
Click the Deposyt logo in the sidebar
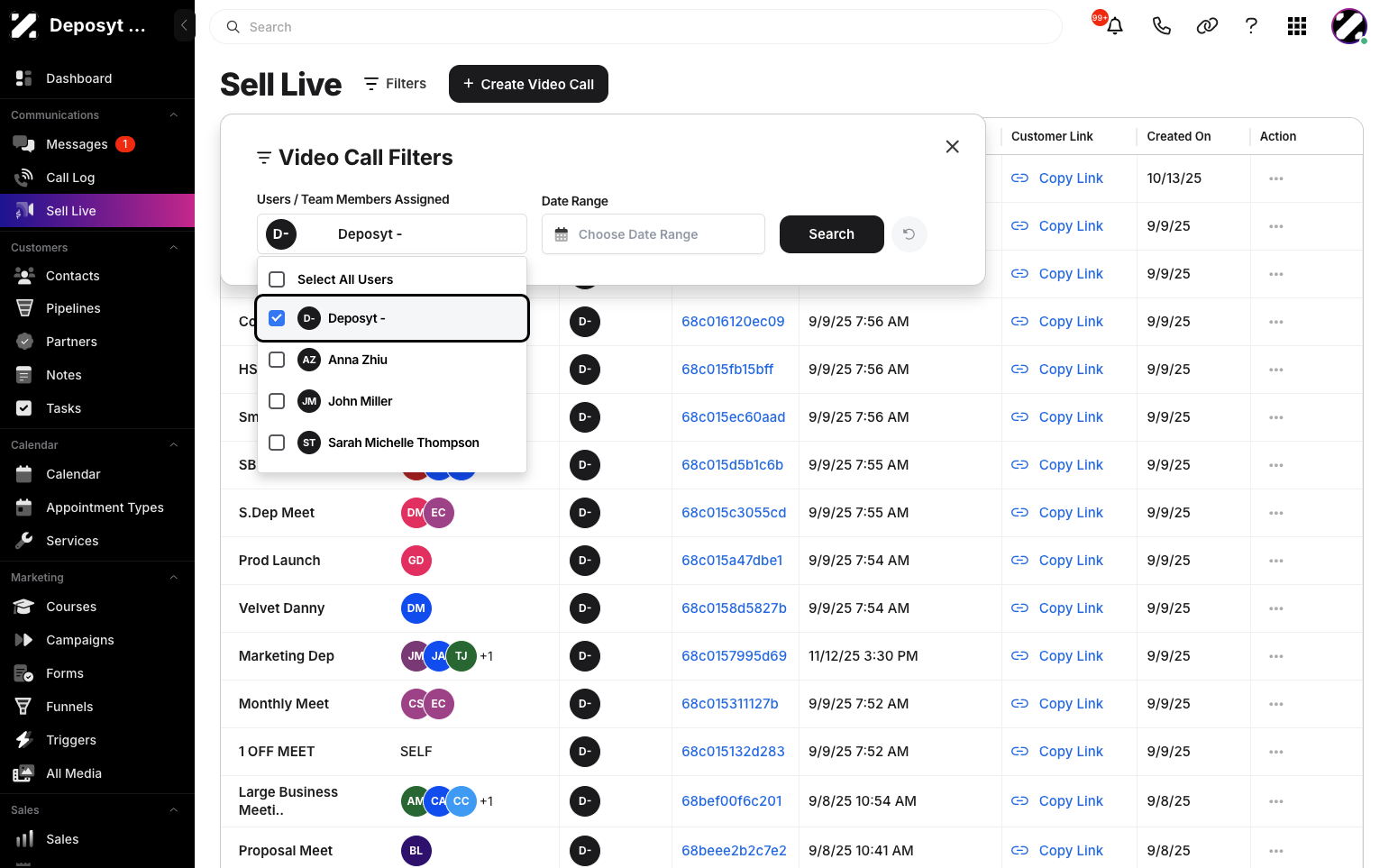point(24,26)
